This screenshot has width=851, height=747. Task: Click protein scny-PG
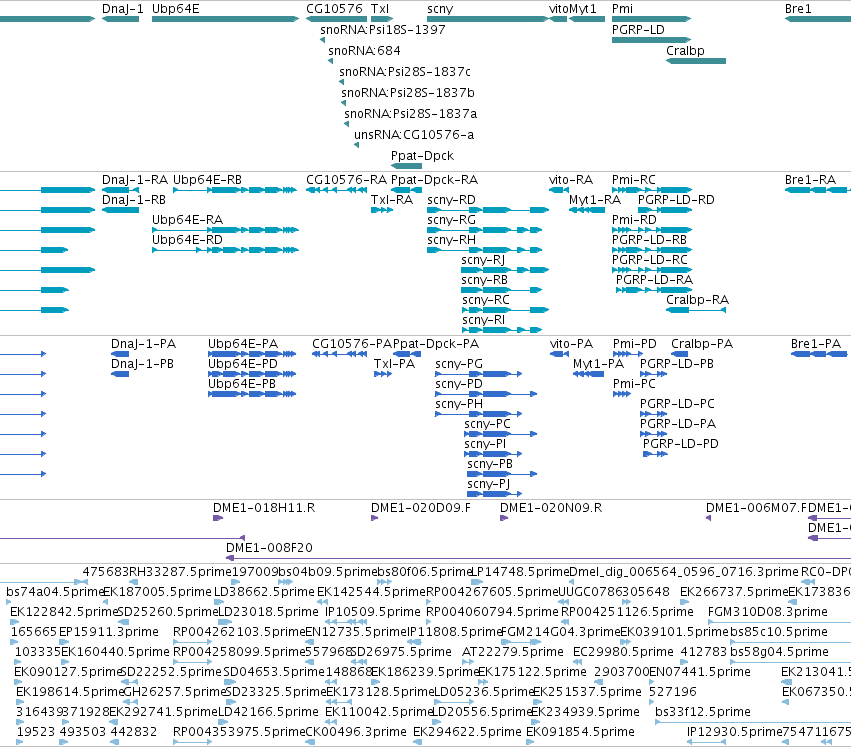click(459, 364)
